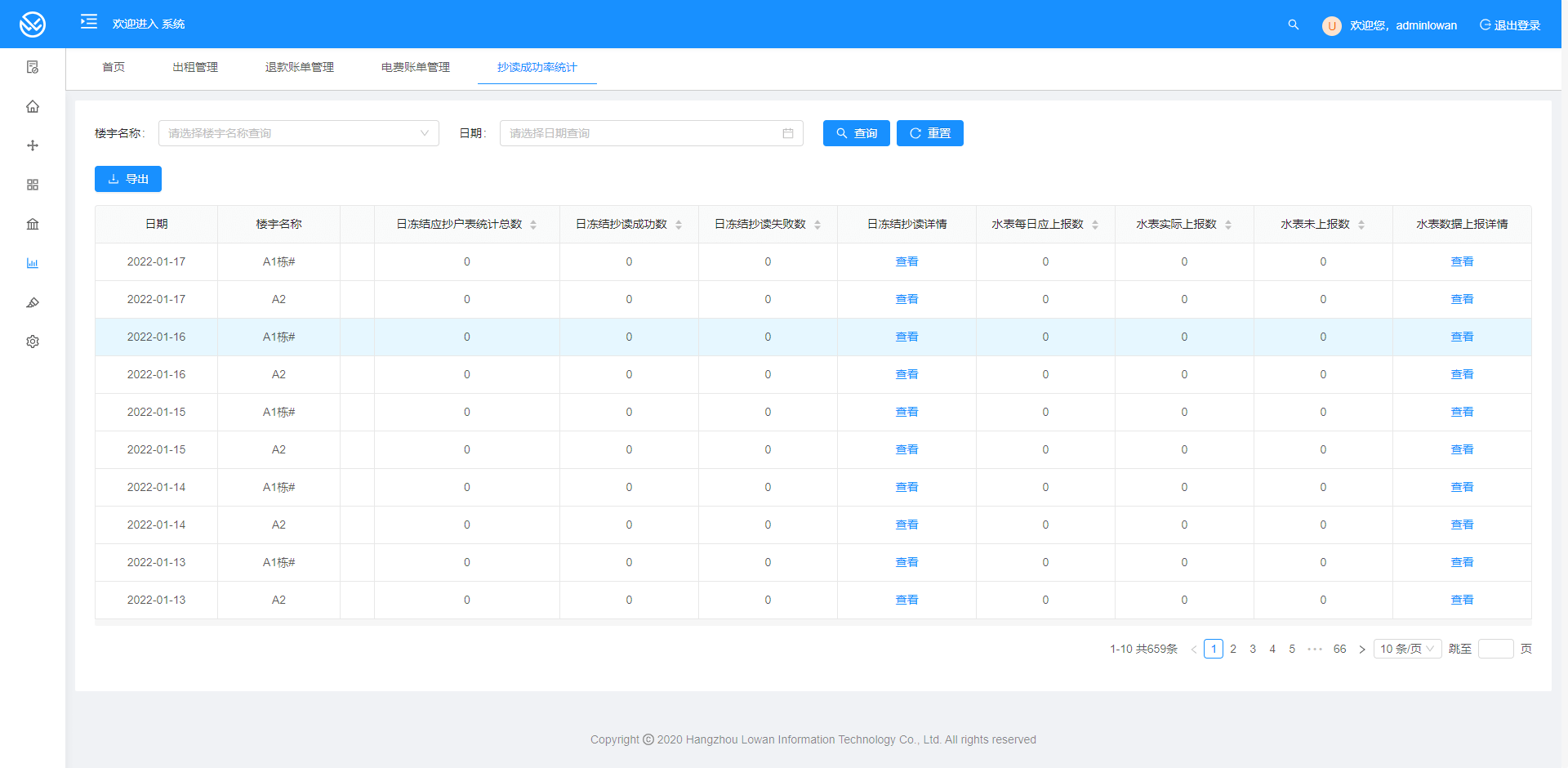
Task: Sort by 日冻结抄读成功数 column
Action: tap(679, 225)
